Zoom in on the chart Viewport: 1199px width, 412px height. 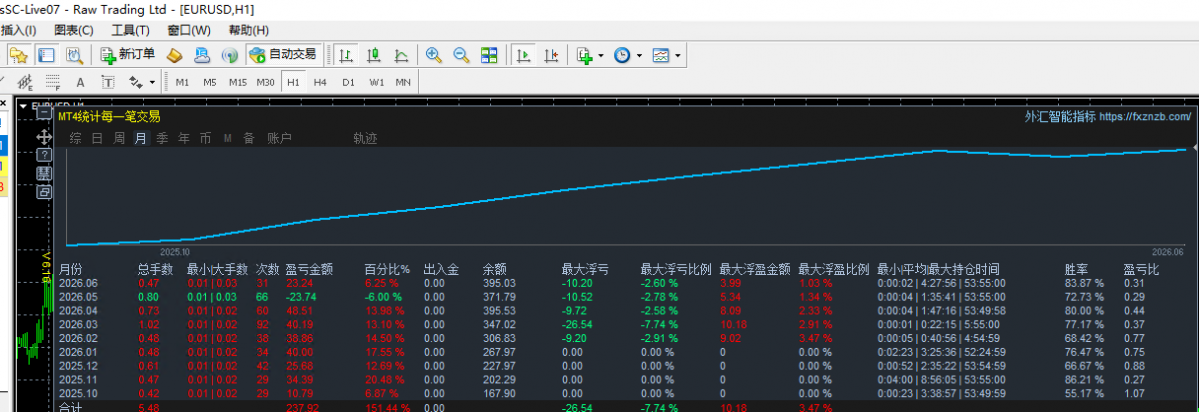(x=434, y=55)
